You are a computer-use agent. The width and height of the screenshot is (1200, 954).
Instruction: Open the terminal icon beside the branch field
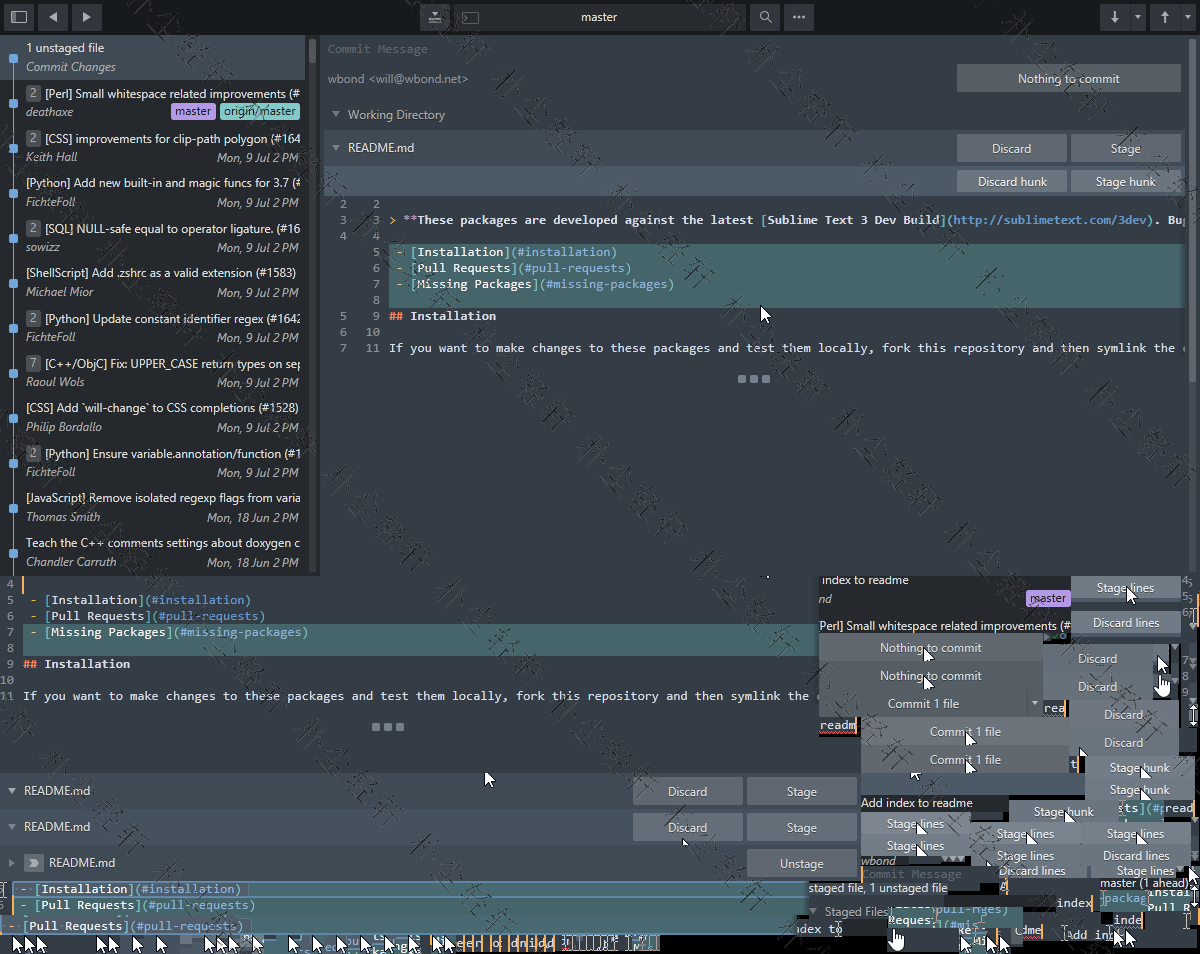click(468, 17)
